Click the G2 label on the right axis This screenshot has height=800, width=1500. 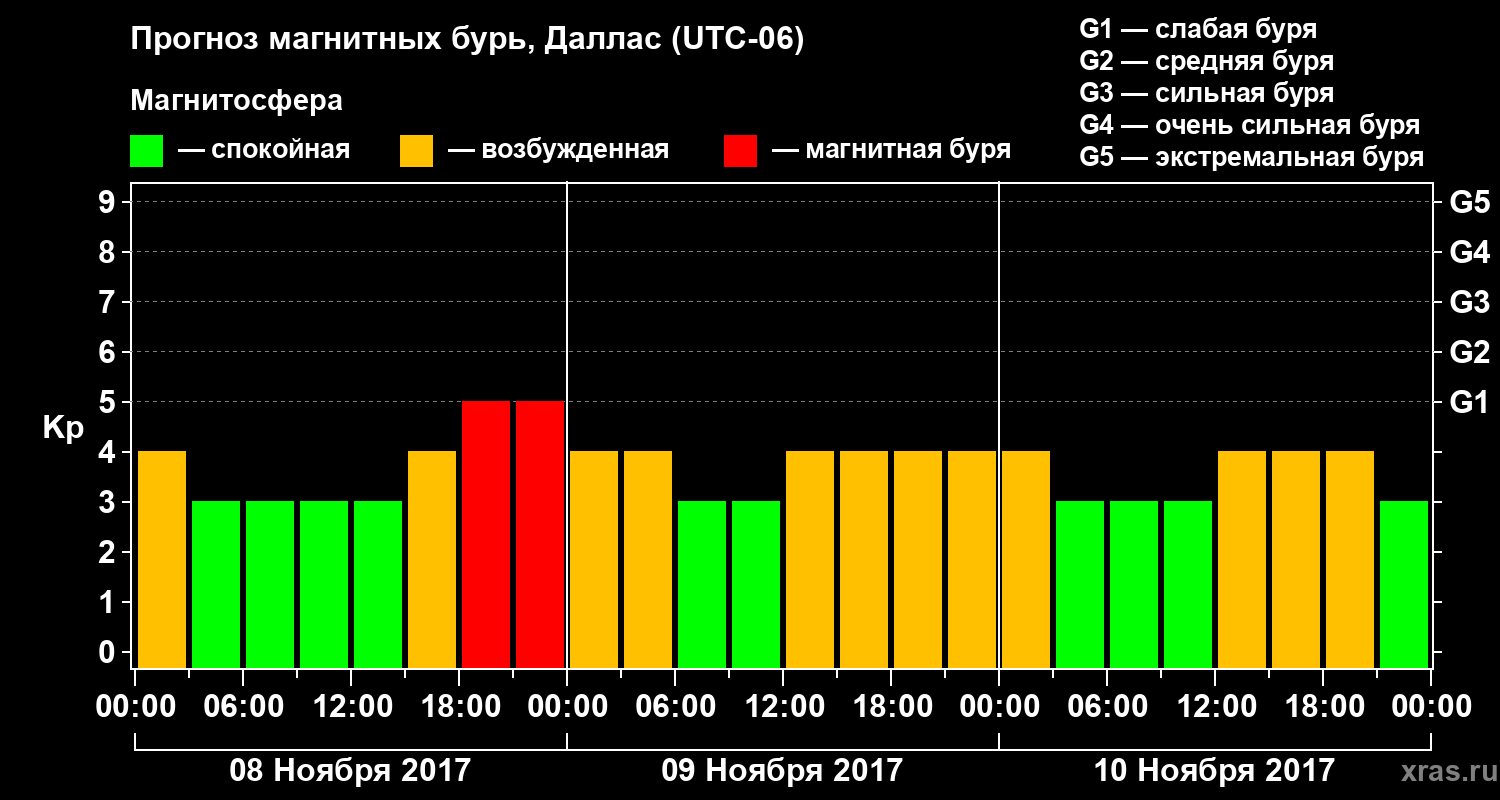tap(1469, 352)
